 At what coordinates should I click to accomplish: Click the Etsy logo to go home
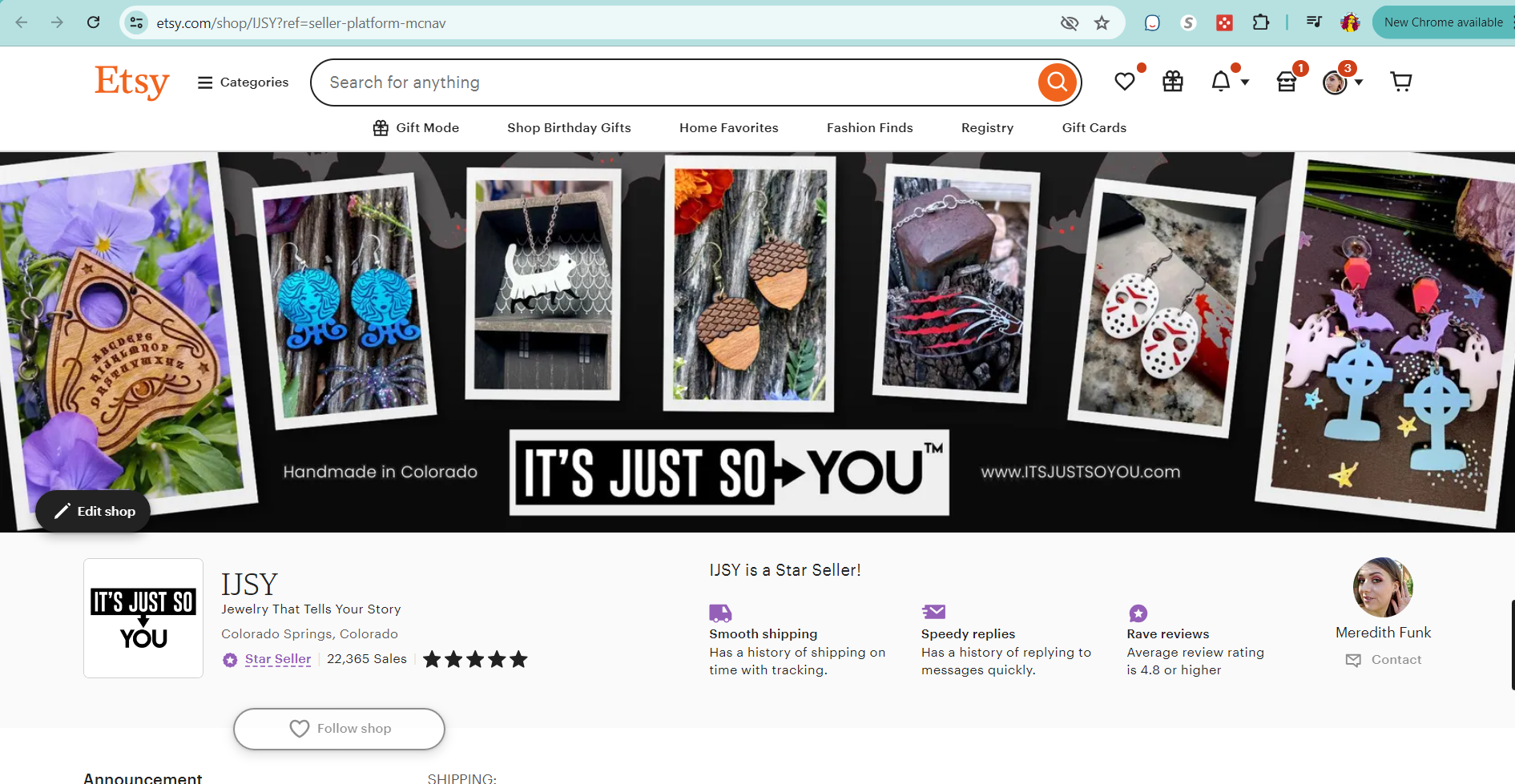pos(131,82)
